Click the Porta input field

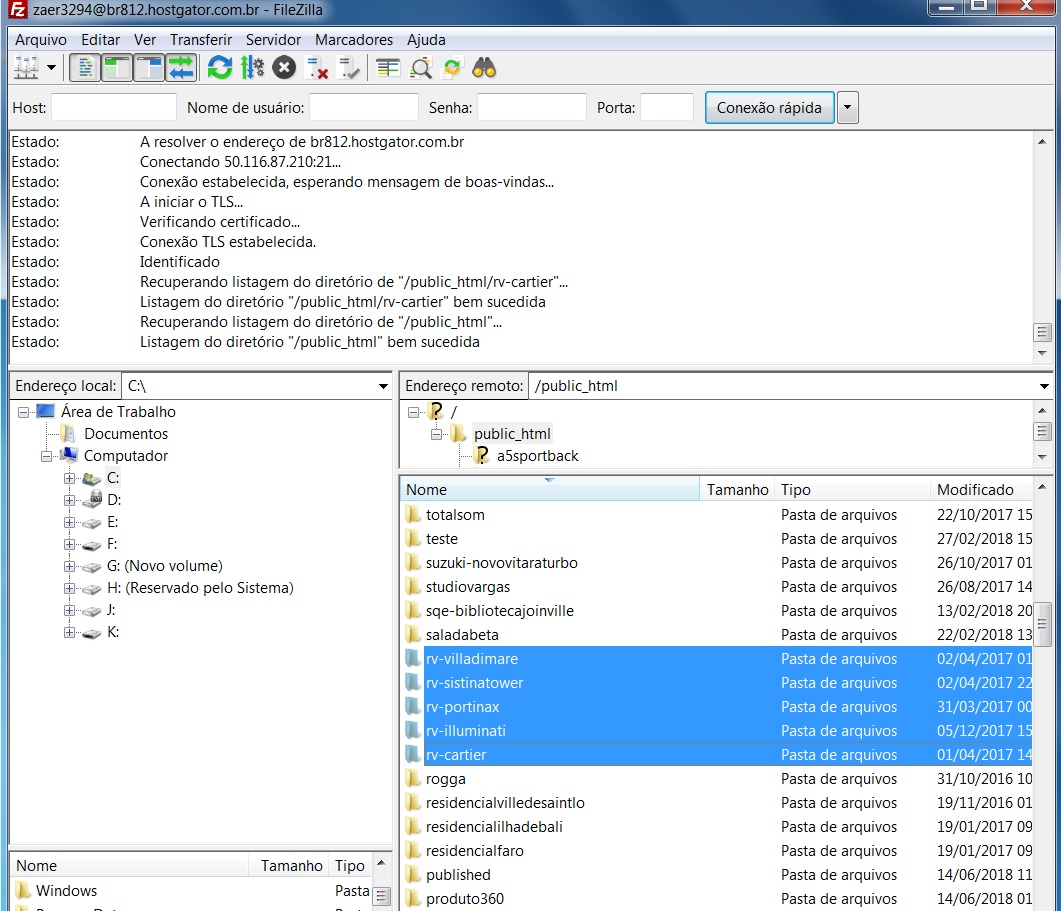[x=667, y=108]
